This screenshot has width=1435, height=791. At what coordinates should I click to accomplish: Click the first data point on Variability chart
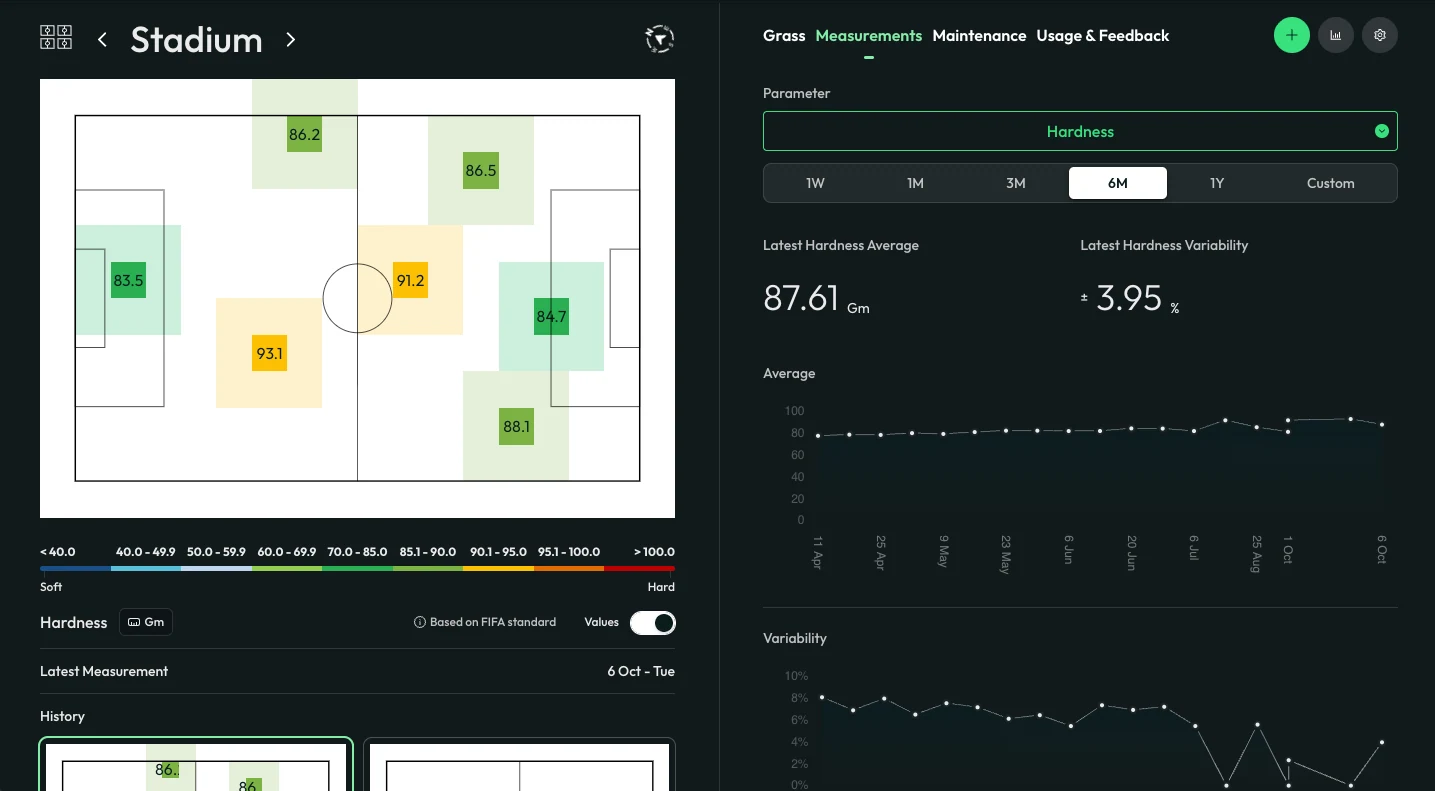[822, 697]
